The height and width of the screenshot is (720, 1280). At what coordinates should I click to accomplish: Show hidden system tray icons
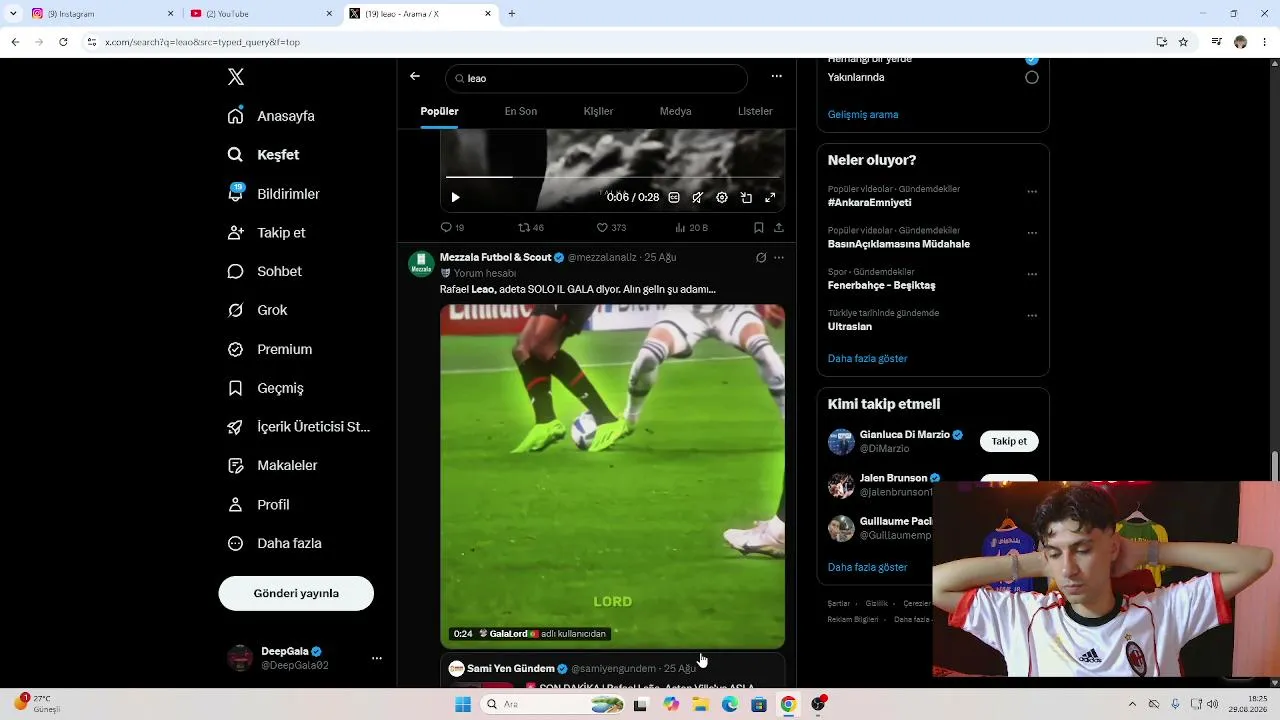1133,704
